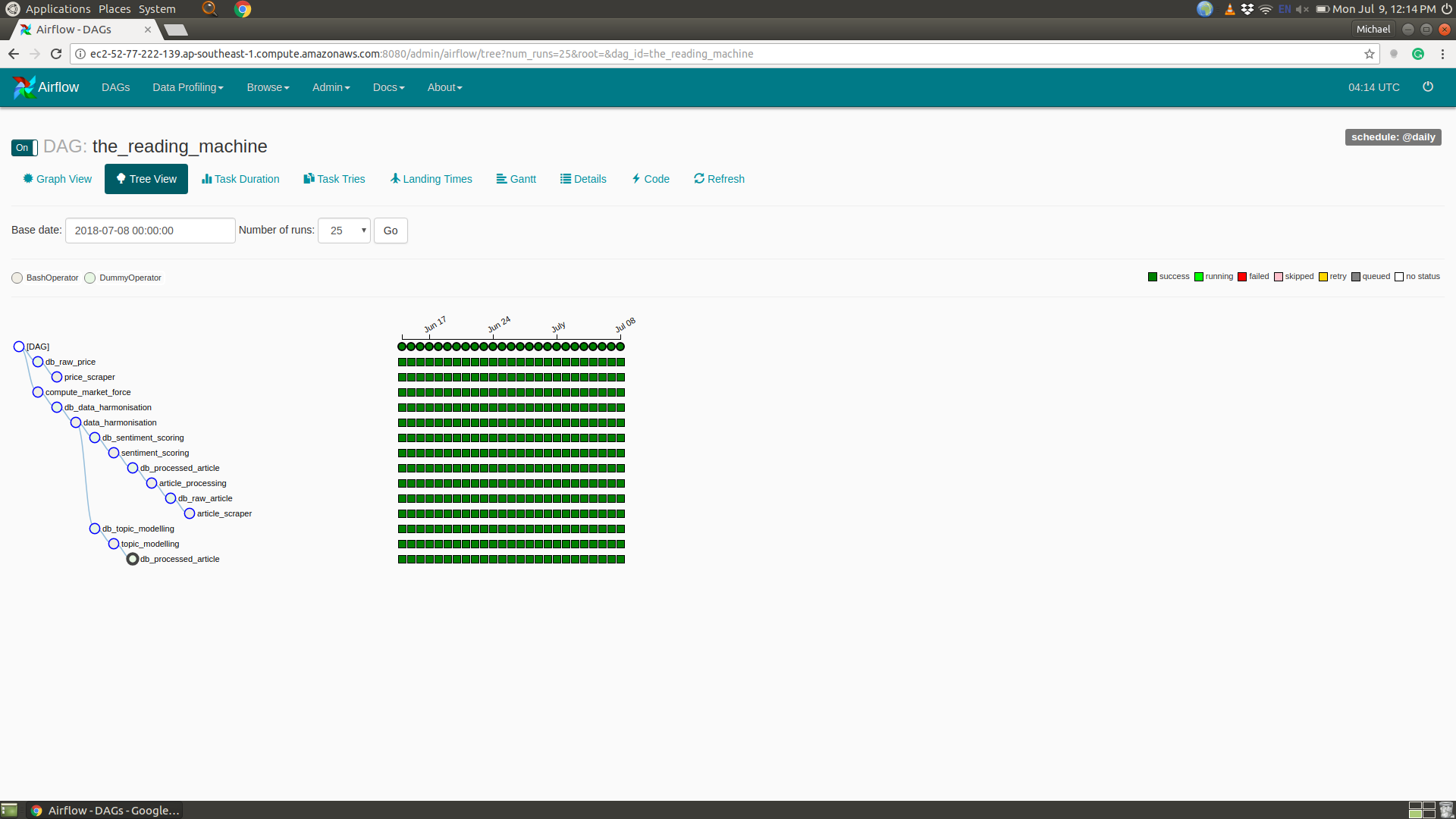
Task: Switch to Task Duration tab
Action: coord(240,179)
